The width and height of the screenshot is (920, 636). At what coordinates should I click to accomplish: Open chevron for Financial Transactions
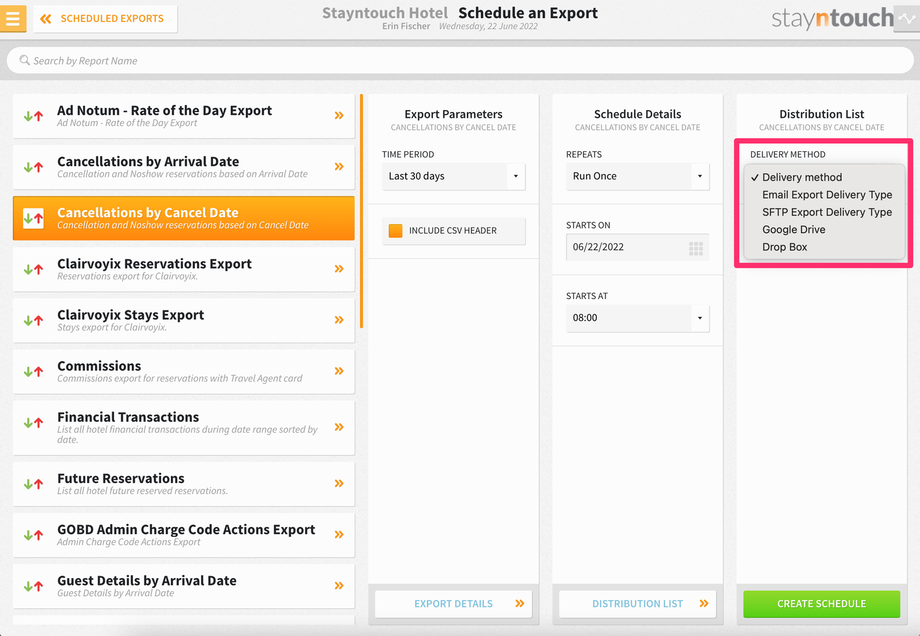(339, 427)
